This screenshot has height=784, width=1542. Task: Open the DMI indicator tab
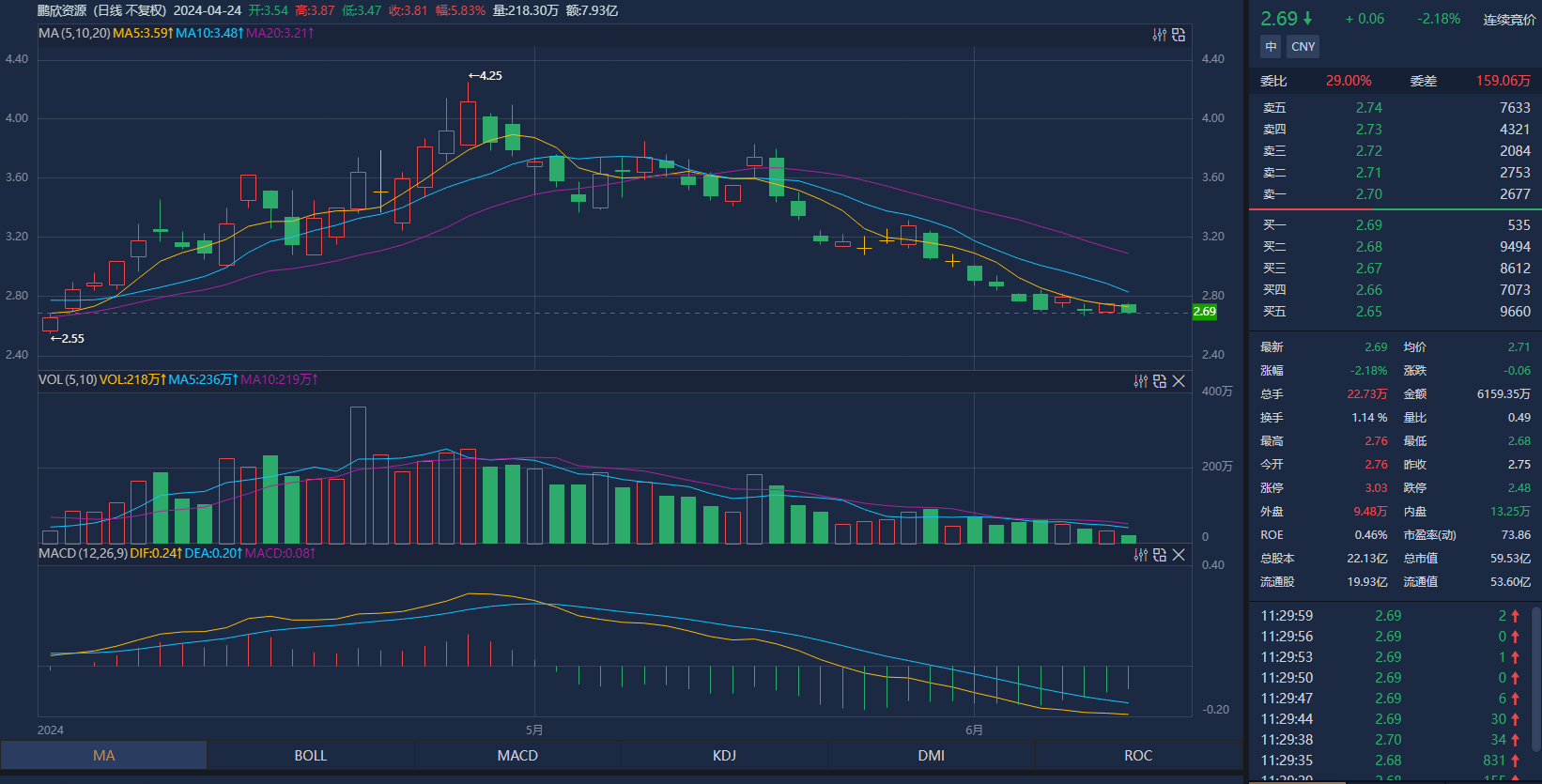pos(931,756)
